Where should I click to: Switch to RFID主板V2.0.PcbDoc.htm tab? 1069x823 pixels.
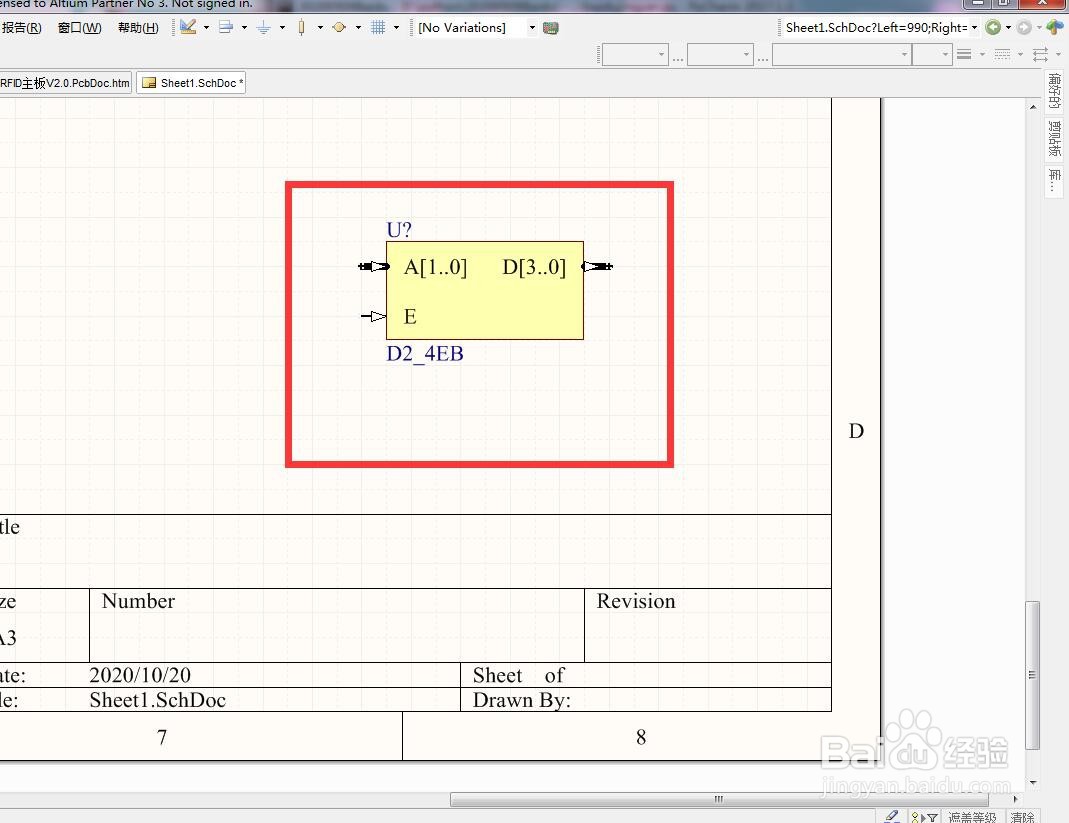(65, 83)
